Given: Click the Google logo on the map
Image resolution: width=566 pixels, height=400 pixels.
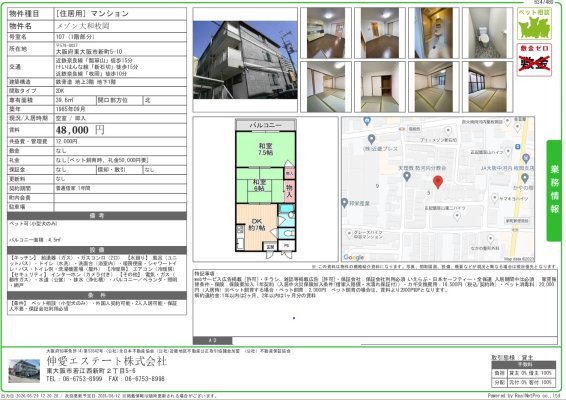Looking at the screenshot, I should [354, 257].
